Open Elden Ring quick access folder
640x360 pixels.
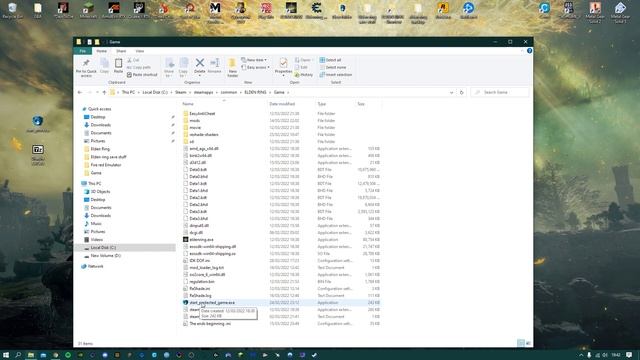tap(100, 149)
